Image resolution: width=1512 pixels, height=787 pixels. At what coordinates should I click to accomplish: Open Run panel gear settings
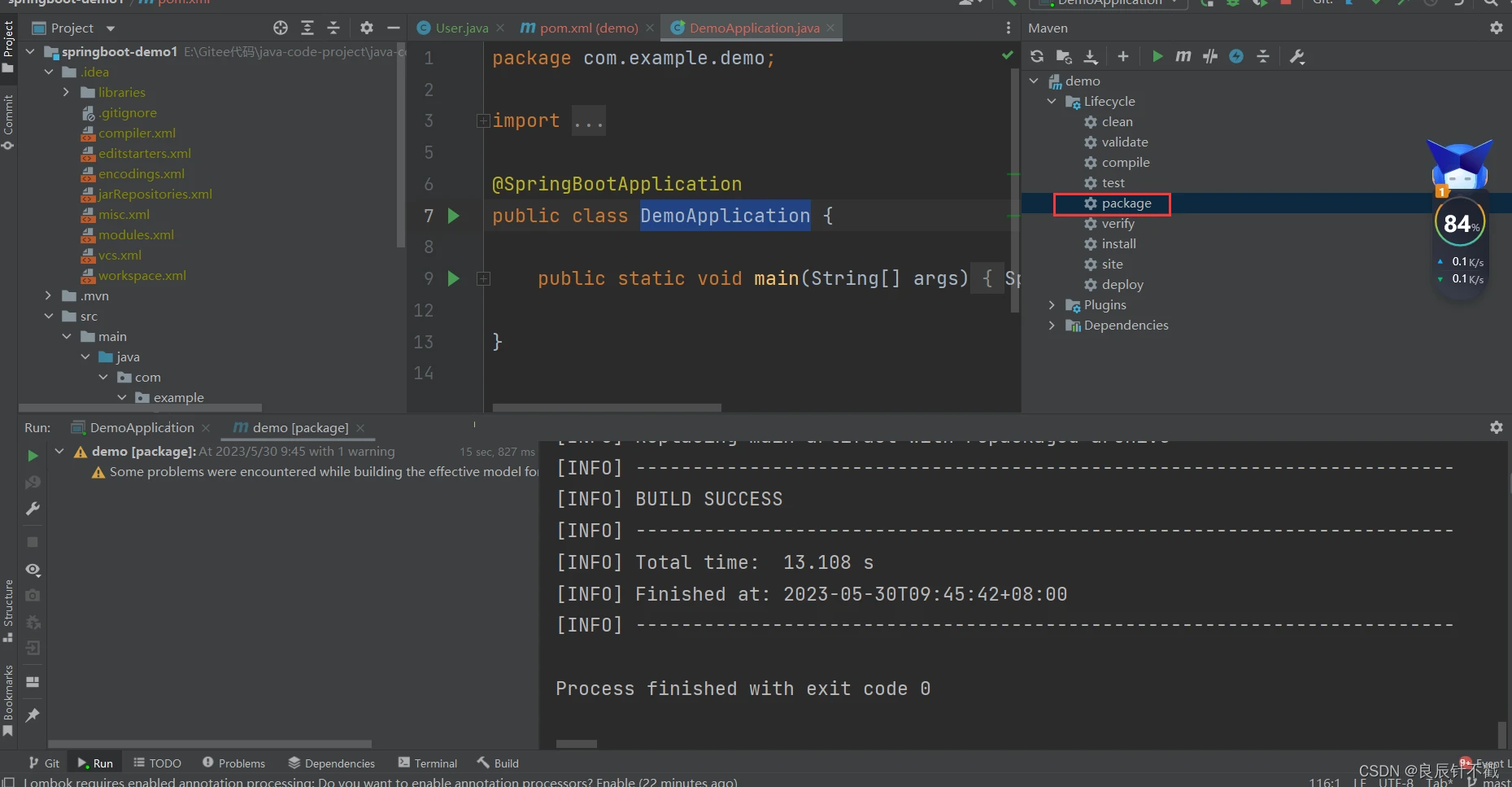click(1497, 427)
